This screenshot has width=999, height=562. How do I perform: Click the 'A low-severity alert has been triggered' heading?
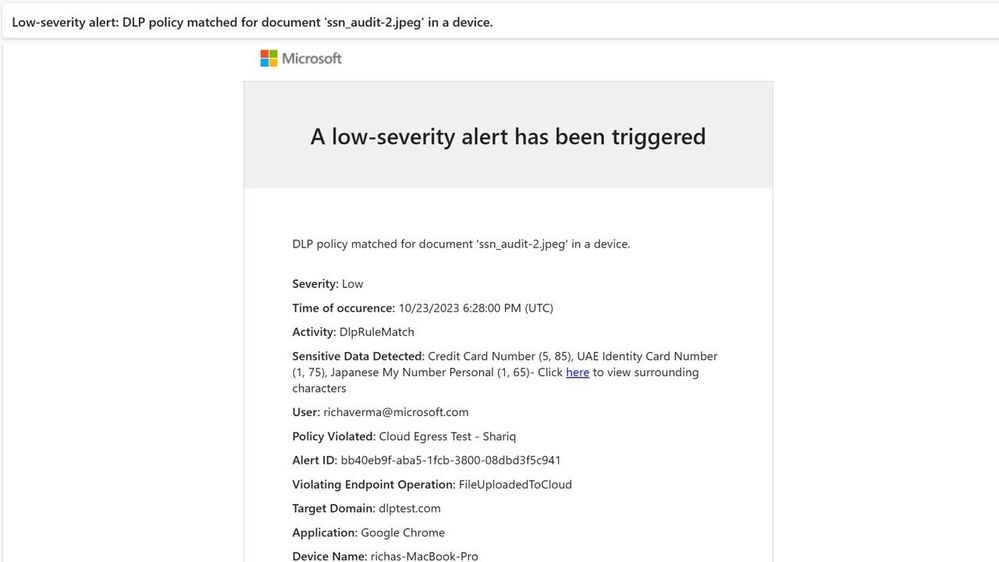(x=508, y=136)
